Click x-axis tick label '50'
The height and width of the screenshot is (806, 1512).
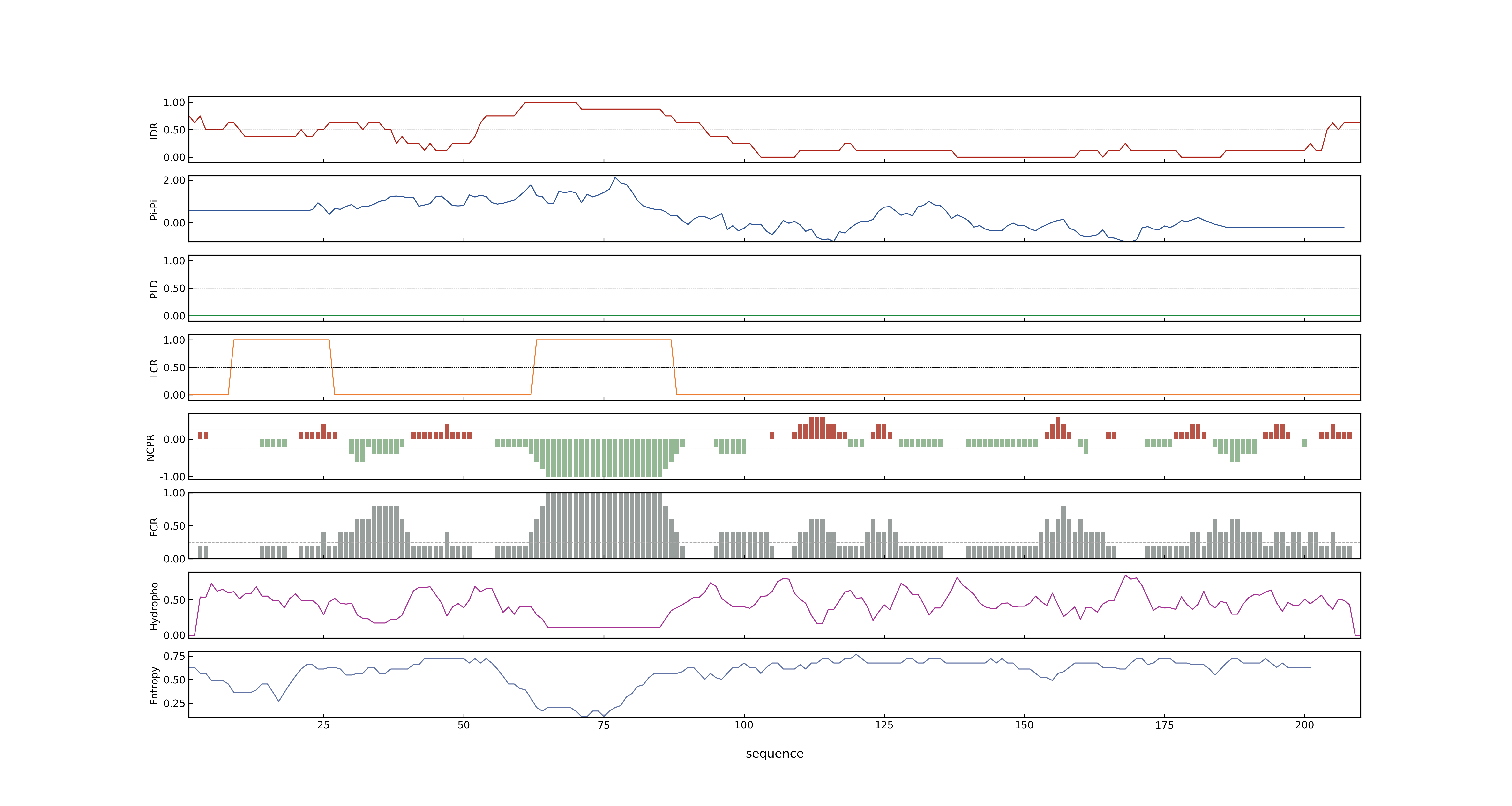point(464,725)
